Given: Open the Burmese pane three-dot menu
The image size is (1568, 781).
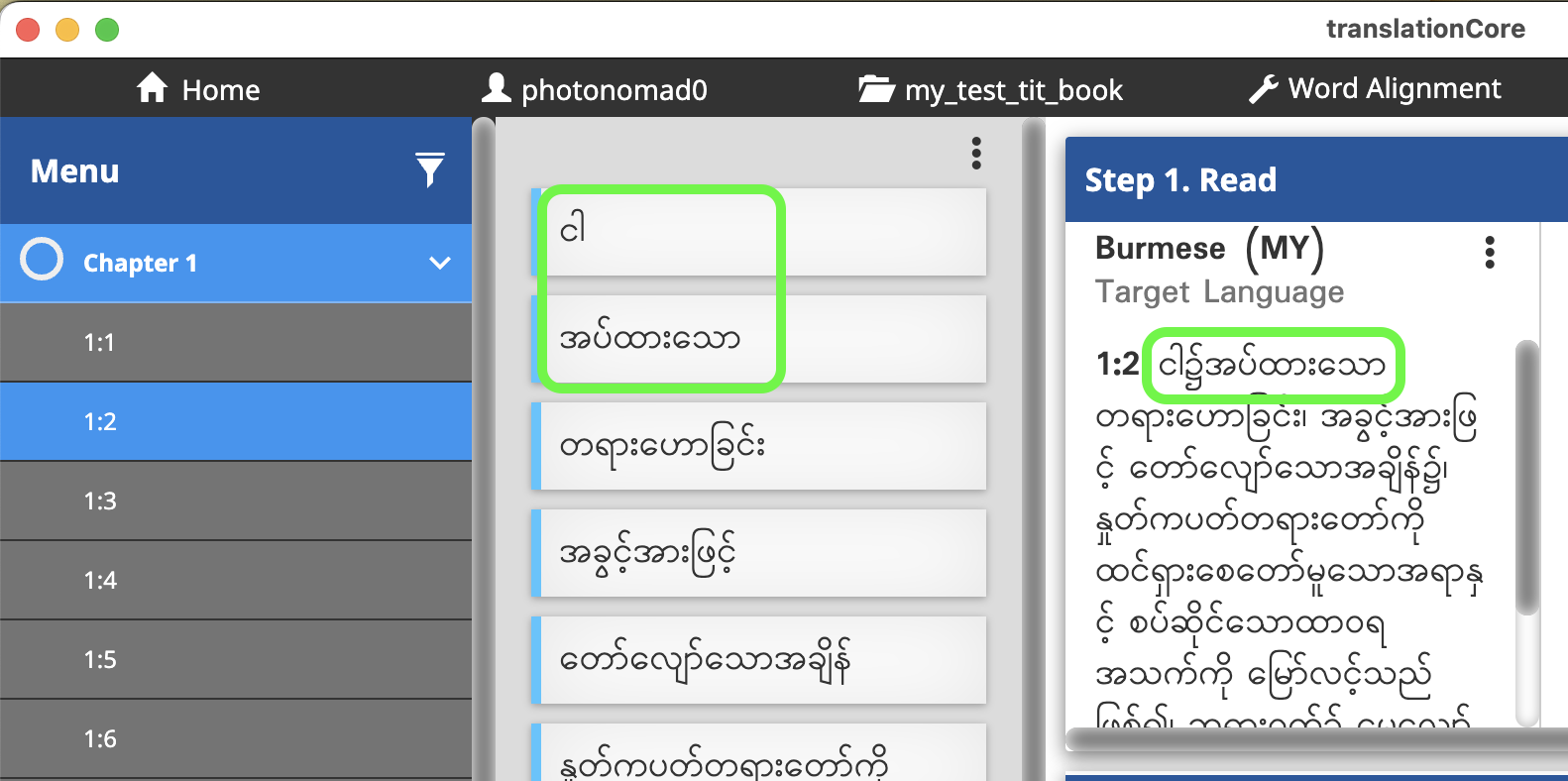Looking at the screenshot, I should 1490,252.
